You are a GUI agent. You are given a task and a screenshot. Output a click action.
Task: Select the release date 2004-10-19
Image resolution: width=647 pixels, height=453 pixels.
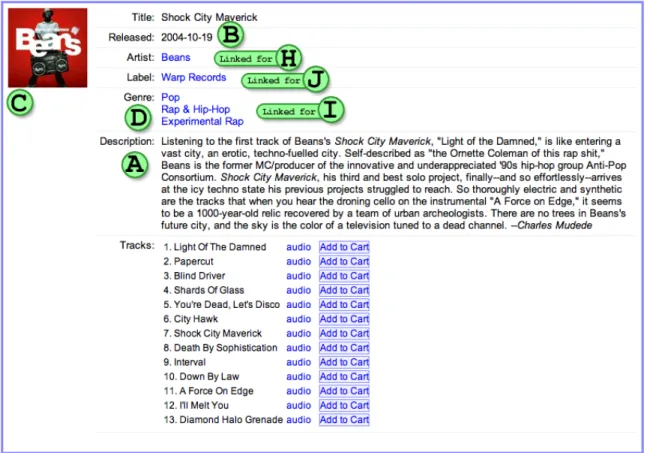pos(187,37)
